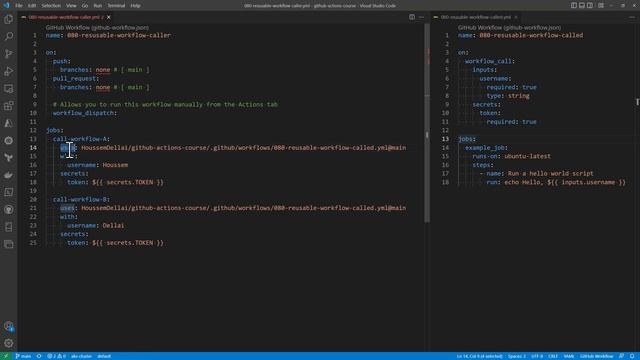Open more actions in right editor group

632,17
